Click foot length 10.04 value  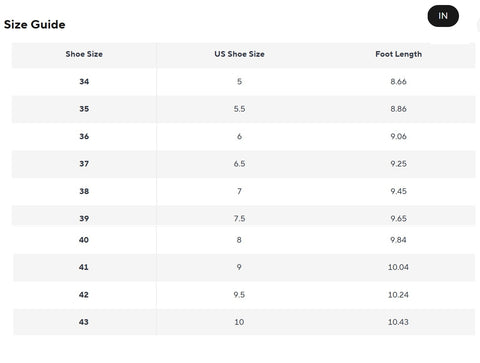point(398,267)
